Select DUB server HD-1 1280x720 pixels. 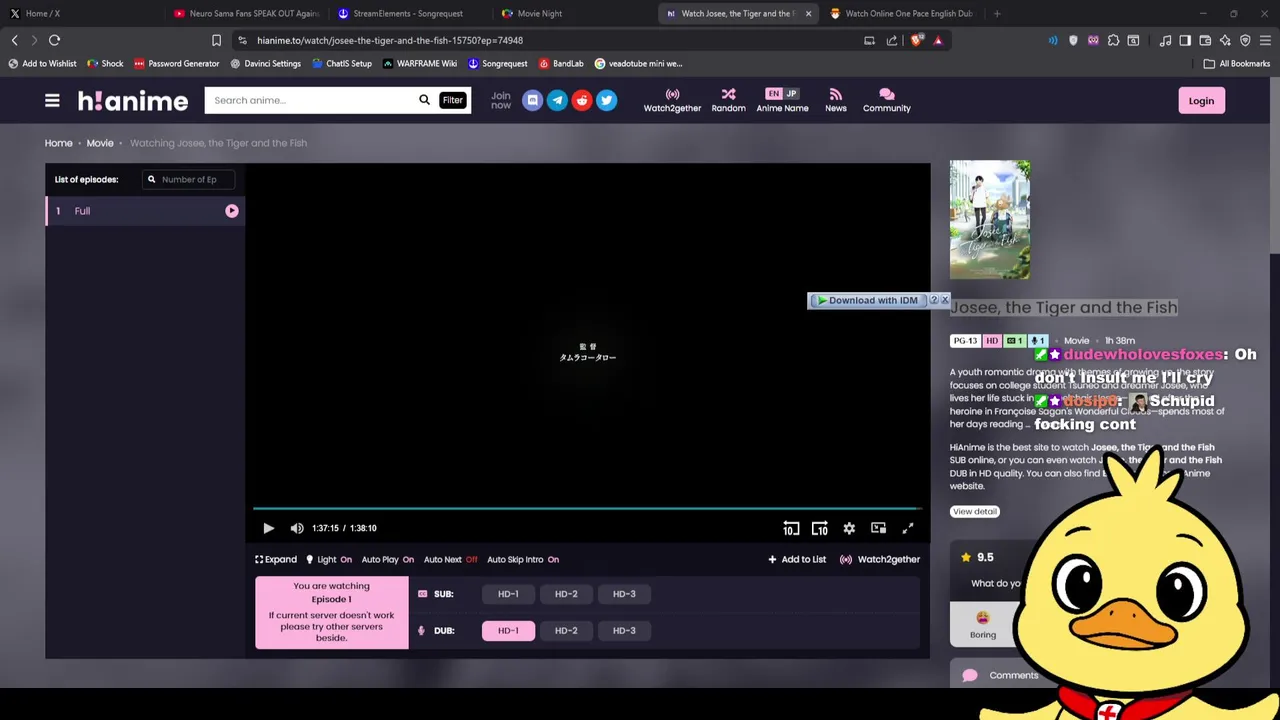508,630
